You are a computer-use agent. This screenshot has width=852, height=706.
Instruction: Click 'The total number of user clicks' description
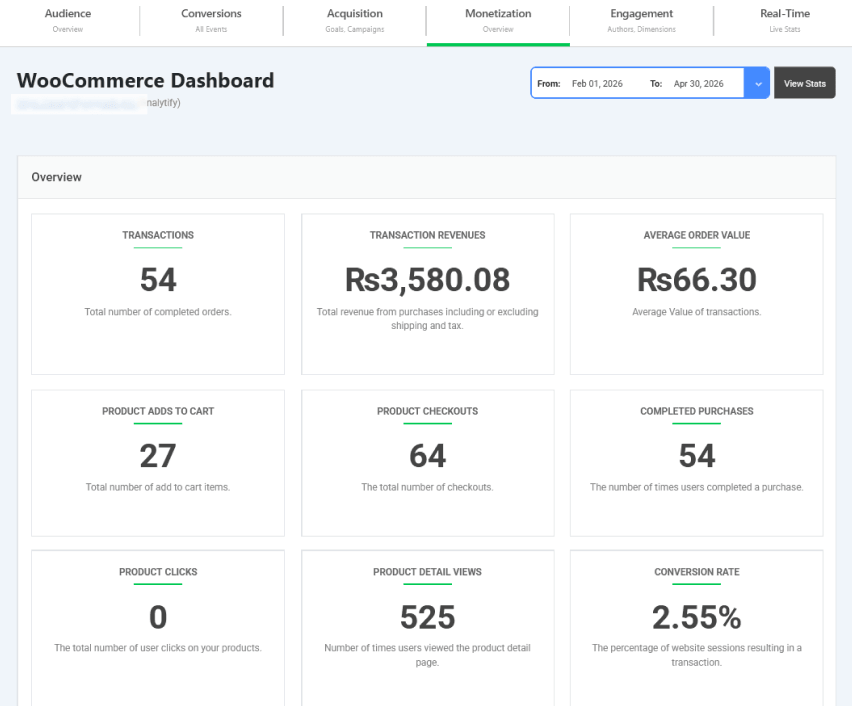point(158,648)
